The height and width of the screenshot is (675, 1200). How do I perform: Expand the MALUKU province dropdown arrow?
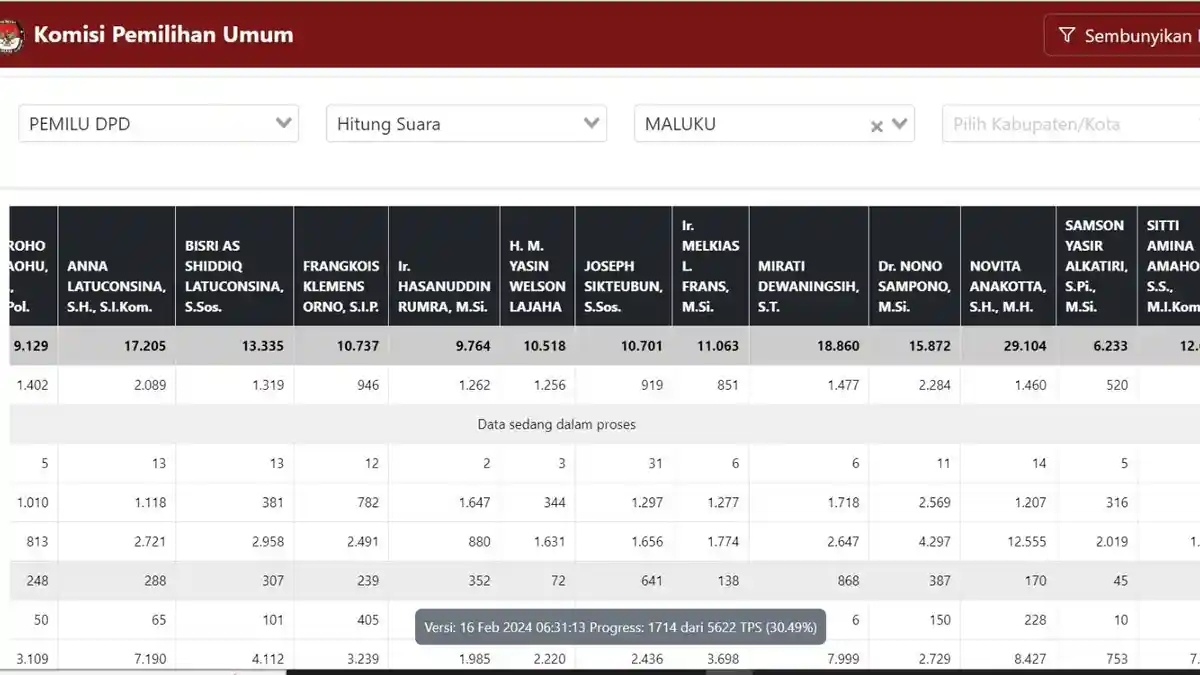[899, 124]
